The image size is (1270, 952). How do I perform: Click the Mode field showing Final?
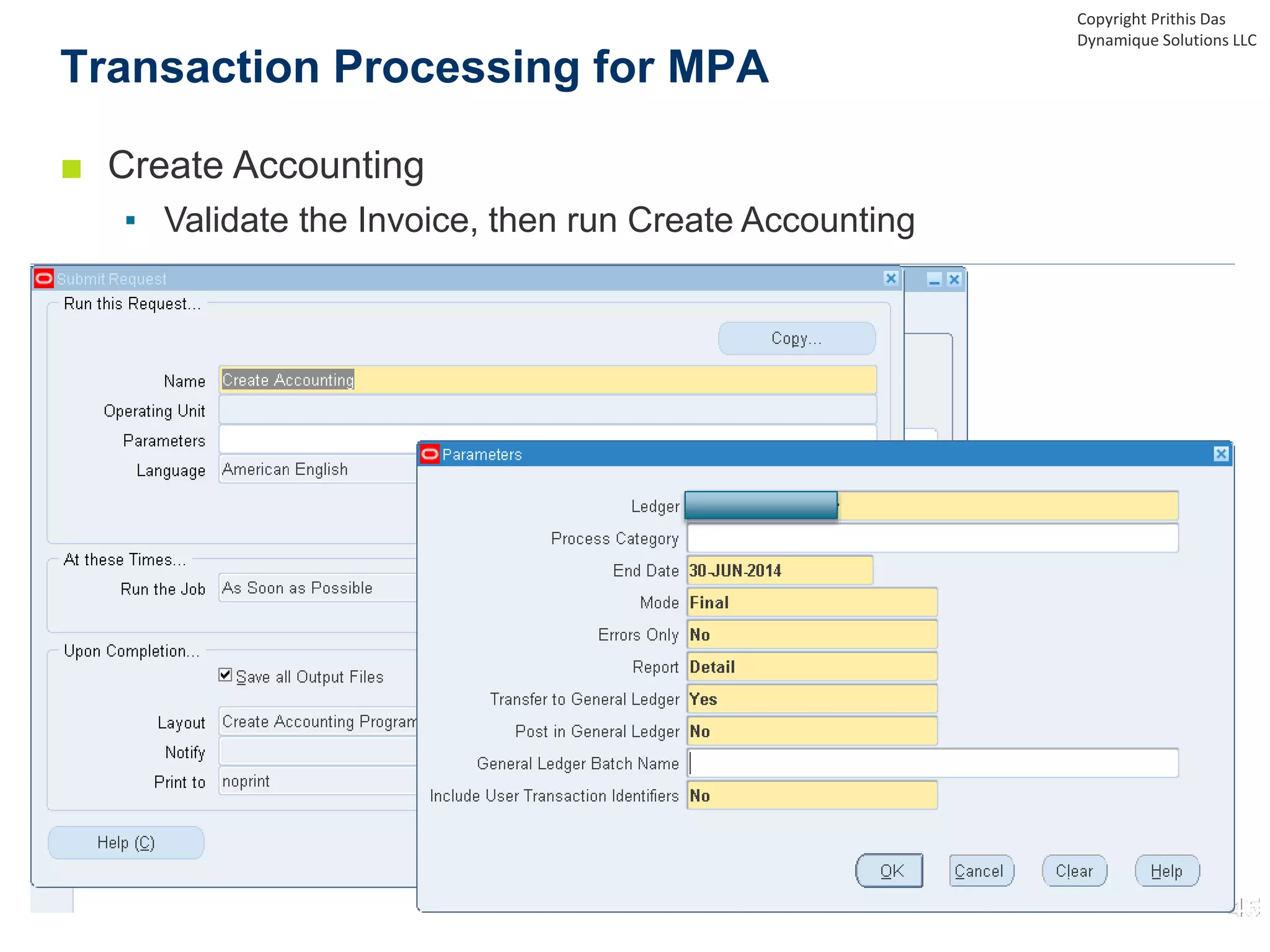point(812,602)
